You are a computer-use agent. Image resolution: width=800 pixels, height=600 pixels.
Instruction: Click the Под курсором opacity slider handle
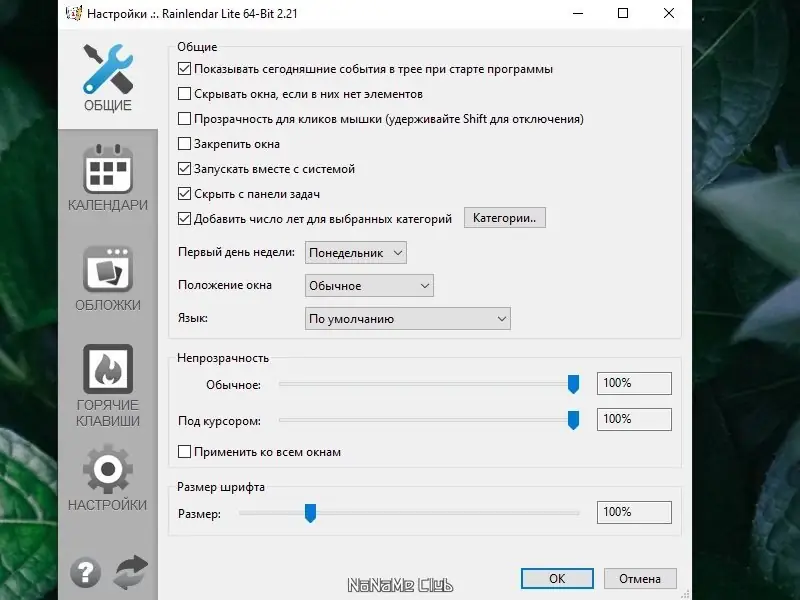tap(573, 420)
